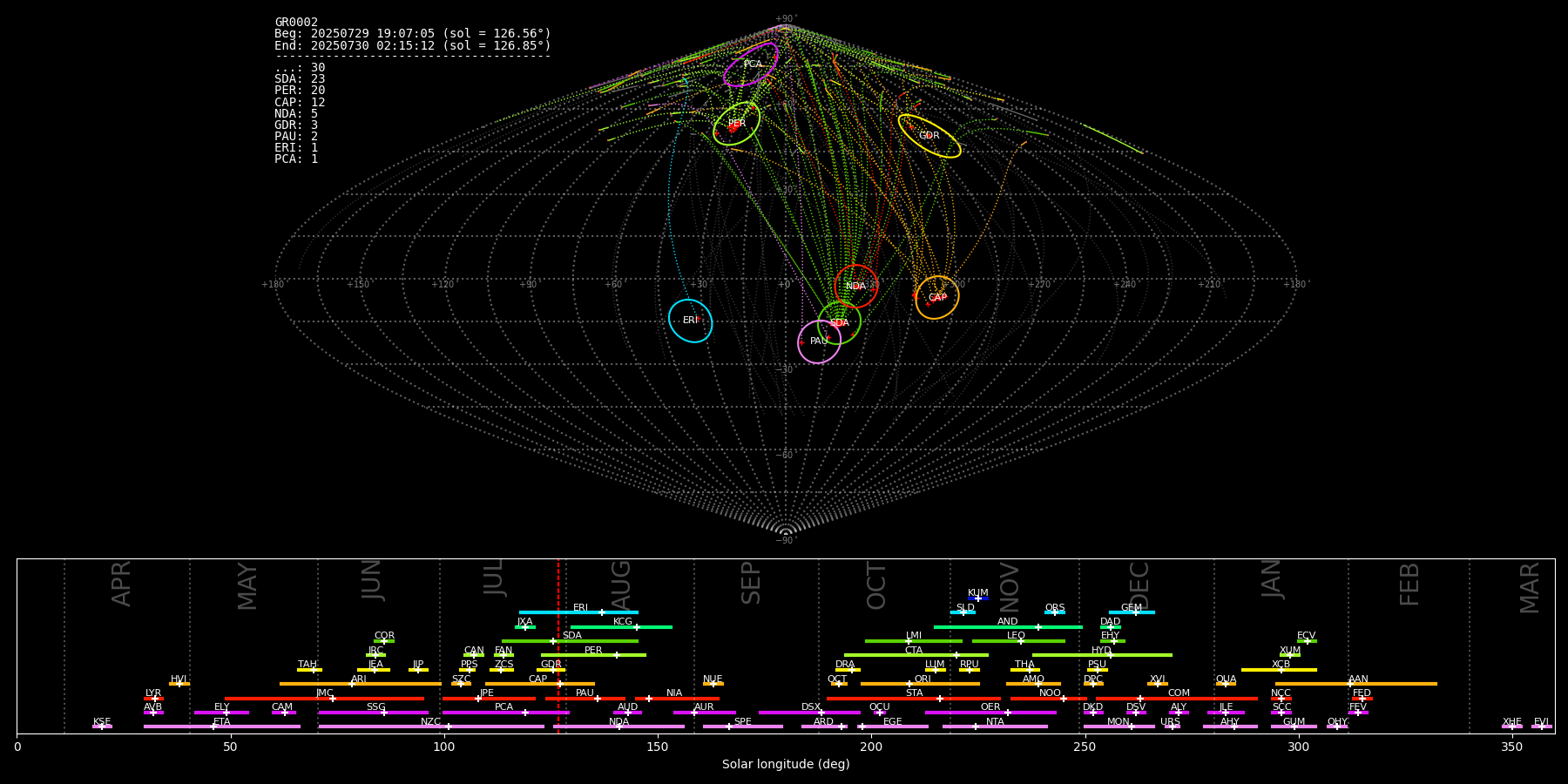Click the magenta SSG timeline bar
The height and width of the screenshot is (784, 1568).
pyautogui.click(x=373, y=713)
